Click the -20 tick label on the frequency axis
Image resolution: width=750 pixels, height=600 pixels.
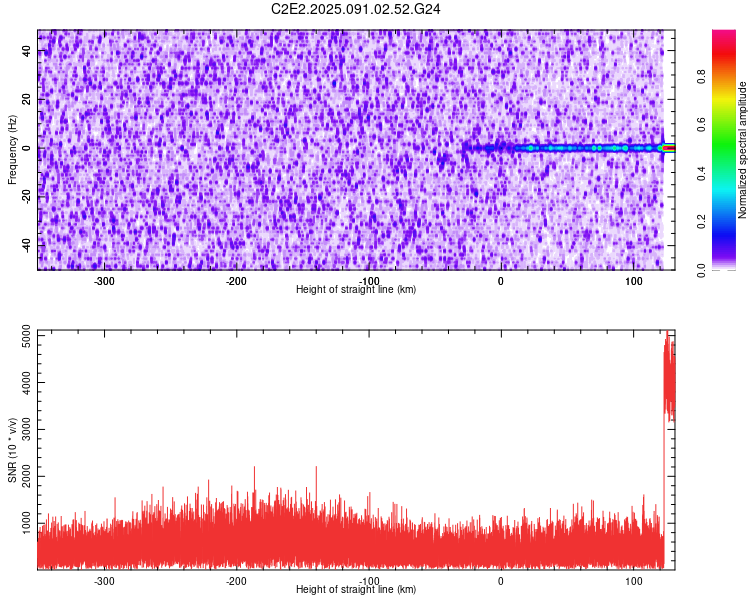pyautogui.click(x=27, y=195)
